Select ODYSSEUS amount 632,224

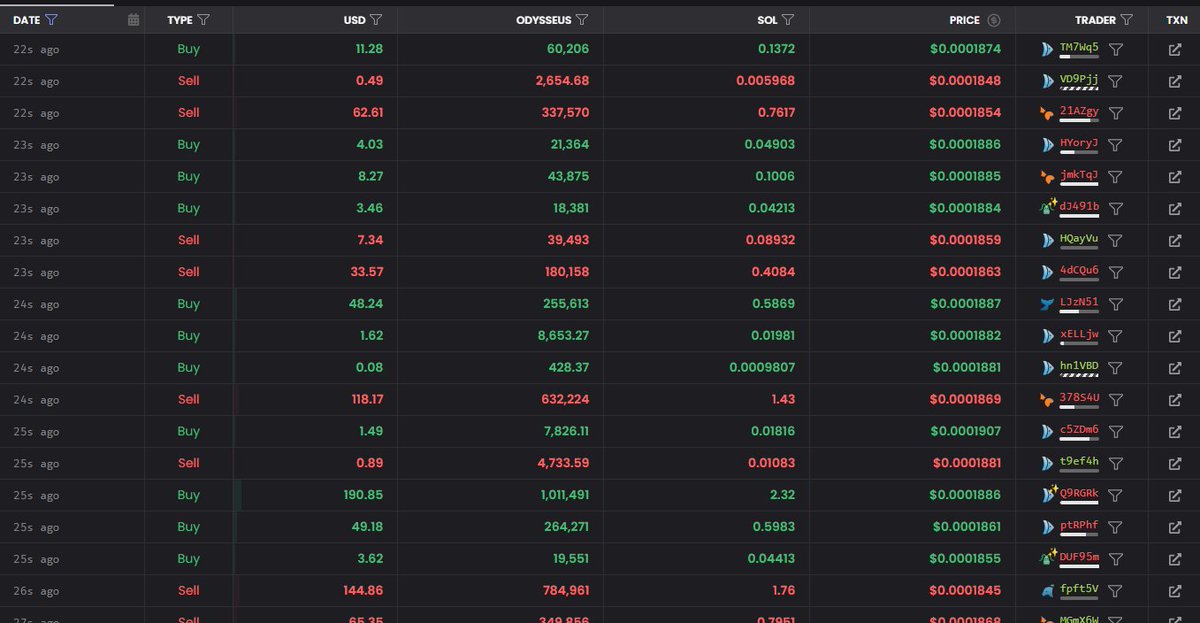[x=563, y=399]
